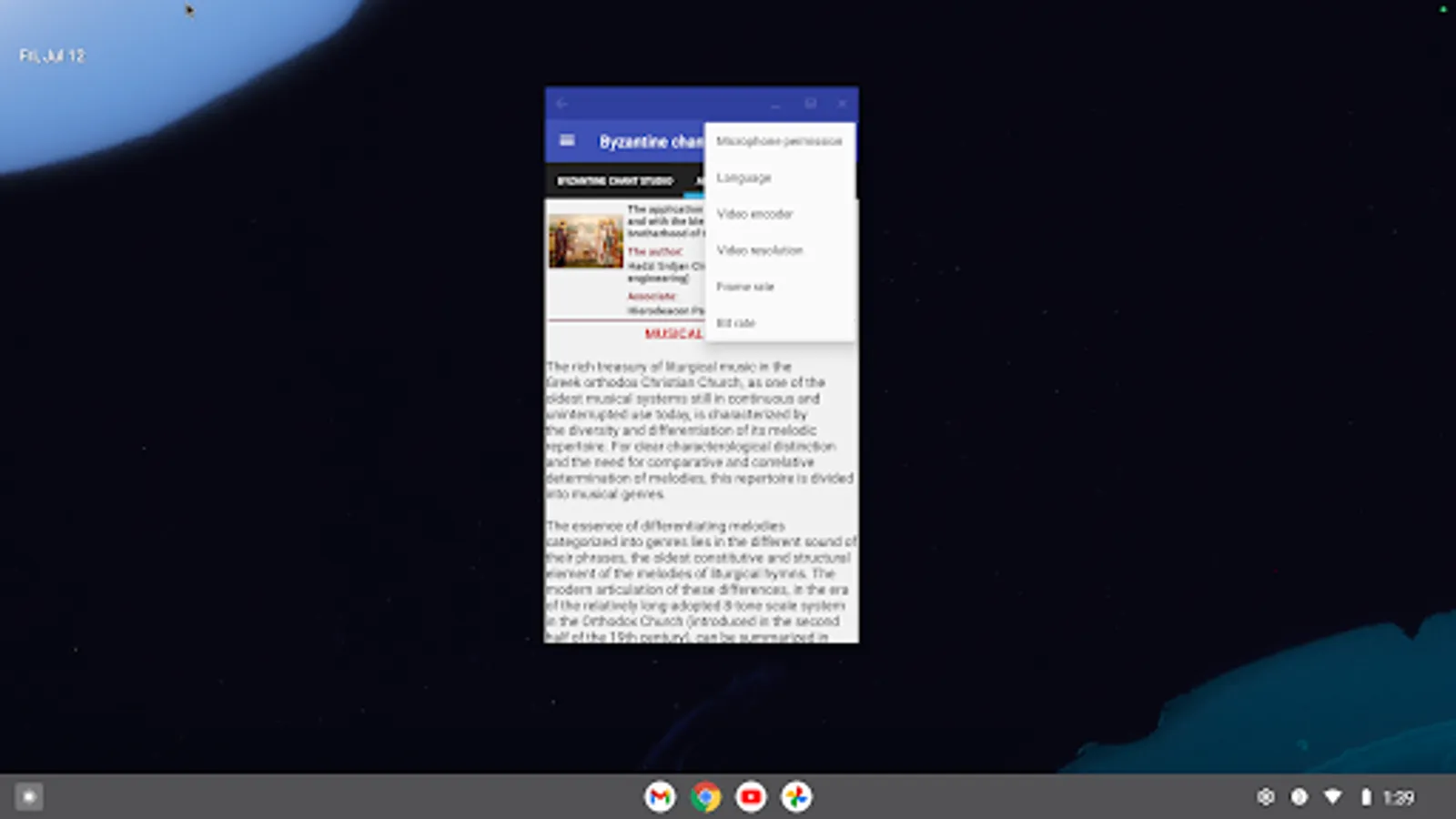Open the app launcher at bottom left
The image size is (1456, 819).
pyautogui.click(x=27, y=796)
